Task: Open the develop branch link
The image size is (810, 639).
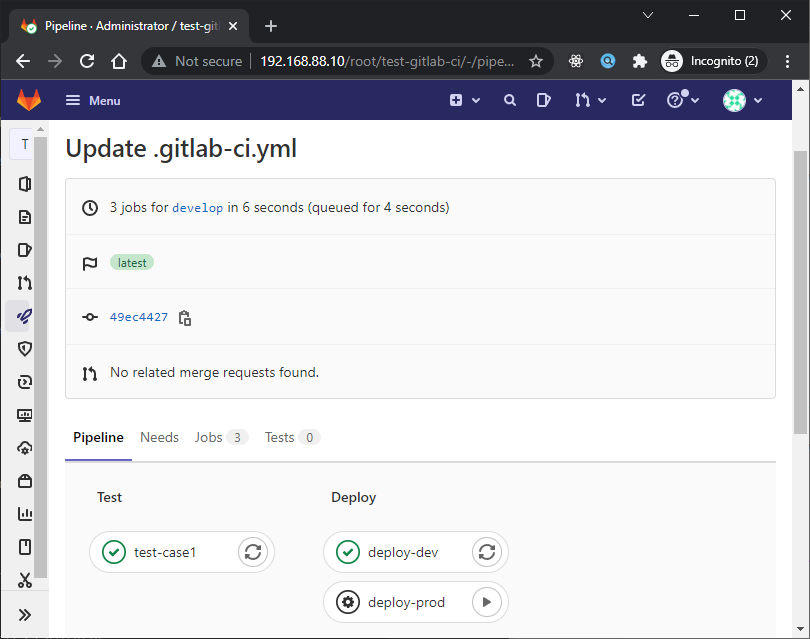Action: click(x=197, y=208)
